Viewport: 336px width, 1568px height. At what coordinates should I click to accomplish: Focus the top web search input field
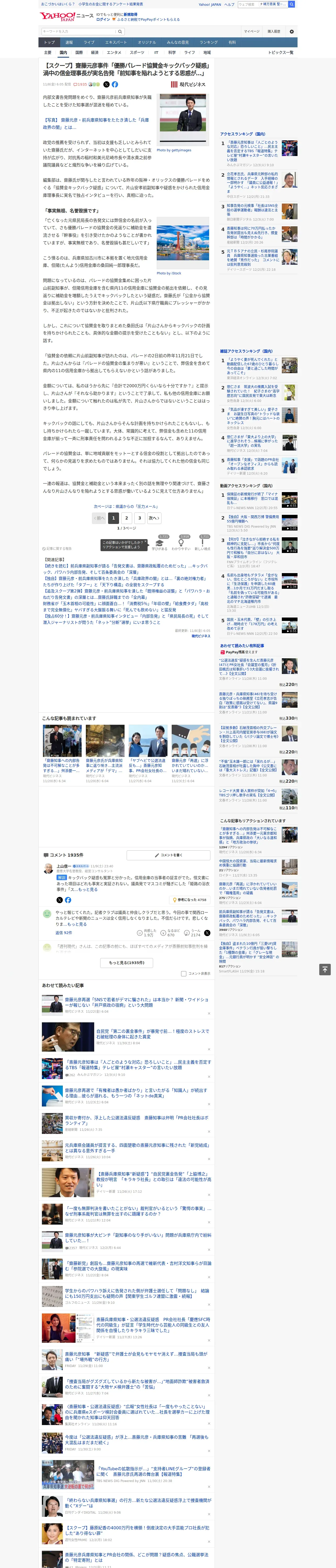pos(248,4)
